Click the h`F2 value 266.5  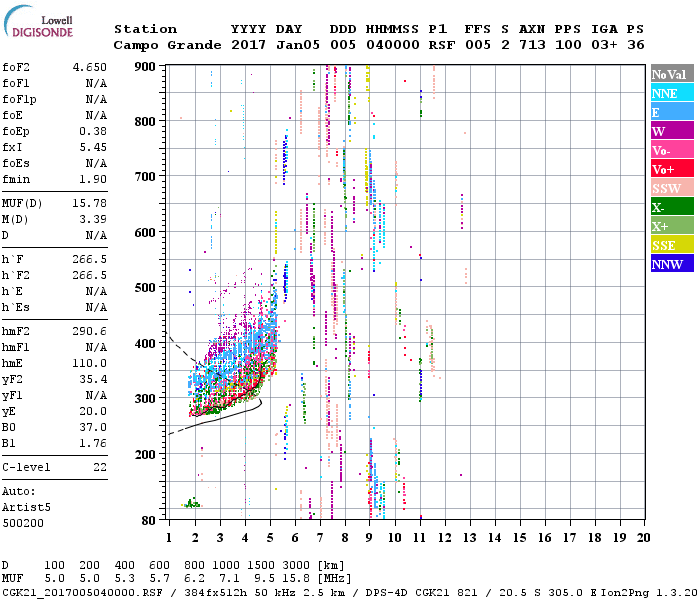90,275
